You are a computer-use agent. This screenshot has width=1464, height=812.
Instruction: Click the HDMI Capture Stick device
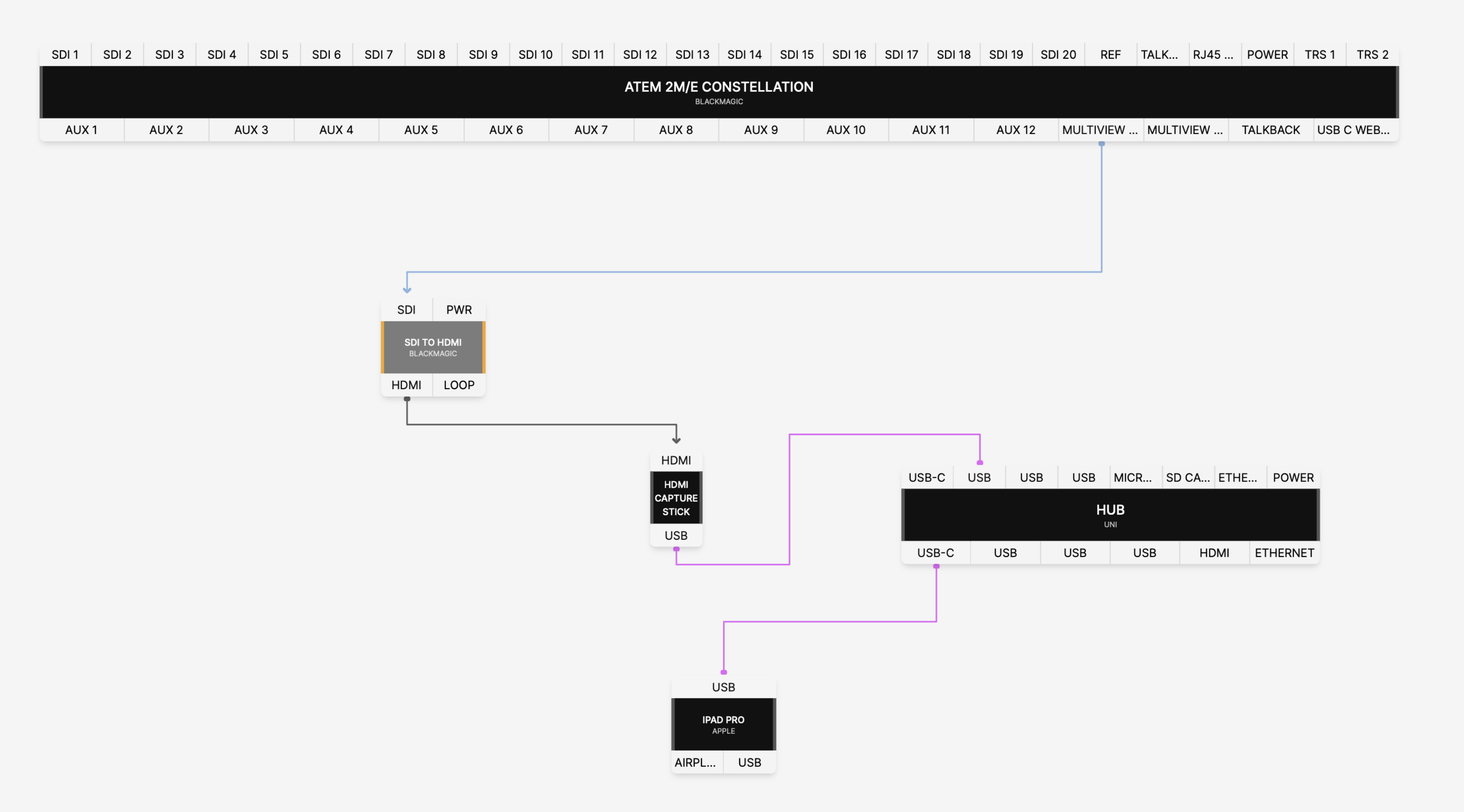click(x=676, y=498)
